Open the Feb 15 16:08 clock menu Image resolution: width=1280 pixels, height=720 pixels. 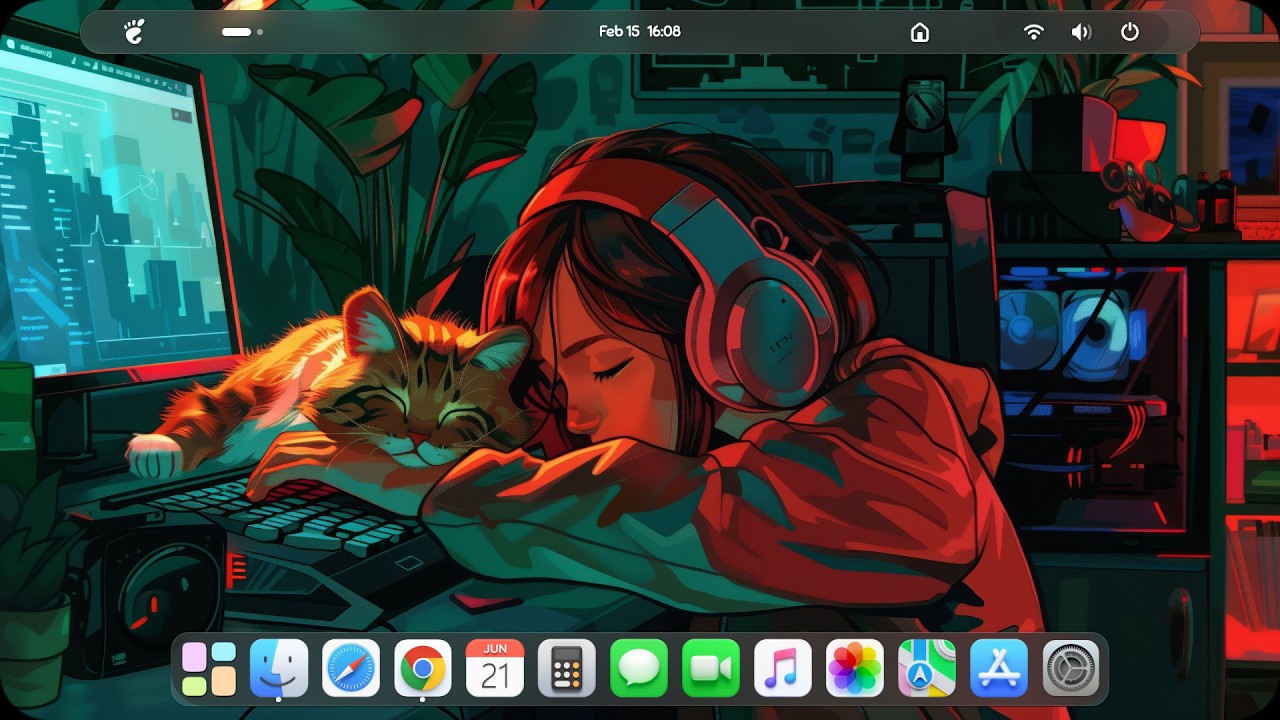(640, 31)
